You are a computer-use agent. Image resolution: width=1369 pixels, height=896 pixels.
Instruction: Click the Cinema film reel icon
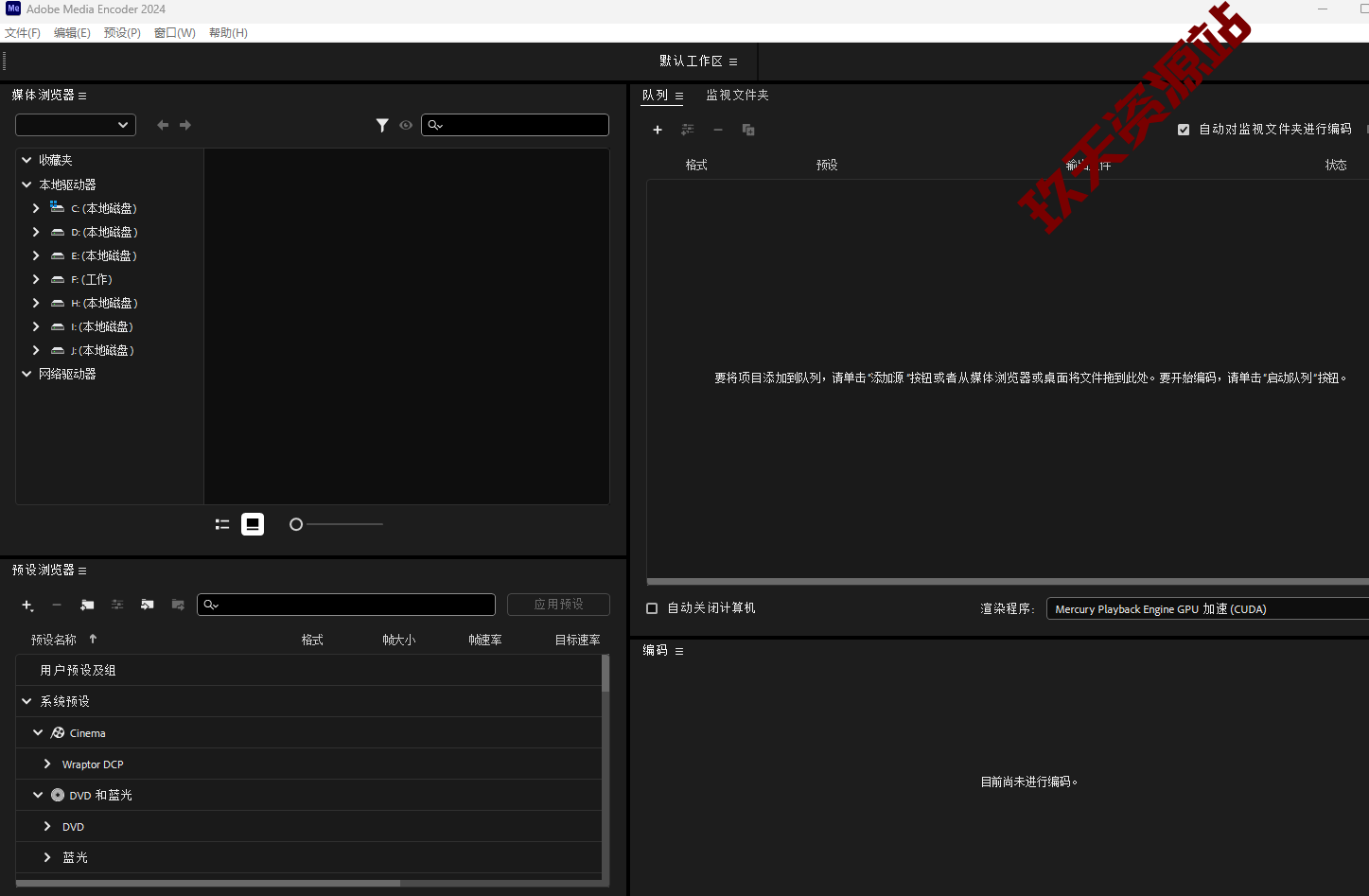[x=58, y=733]
